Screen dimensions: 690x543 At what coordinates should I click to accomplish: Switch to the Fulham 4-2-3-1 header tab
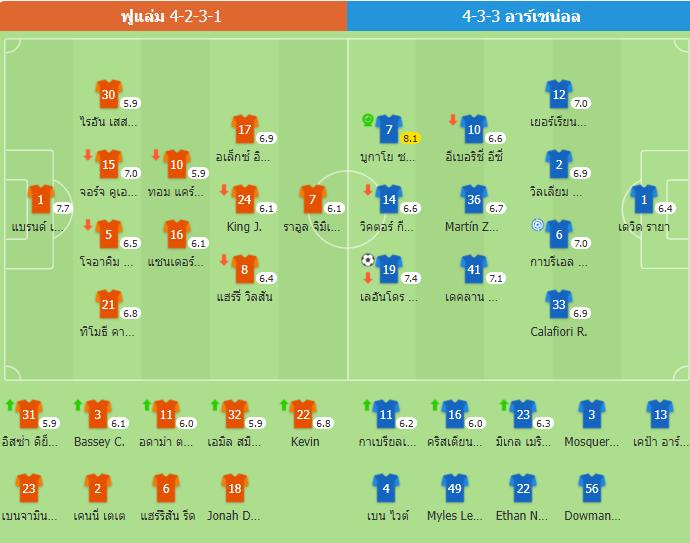(172, 16)
